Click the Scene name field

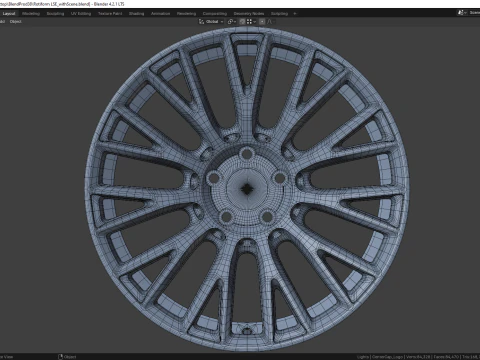(474, 13)
